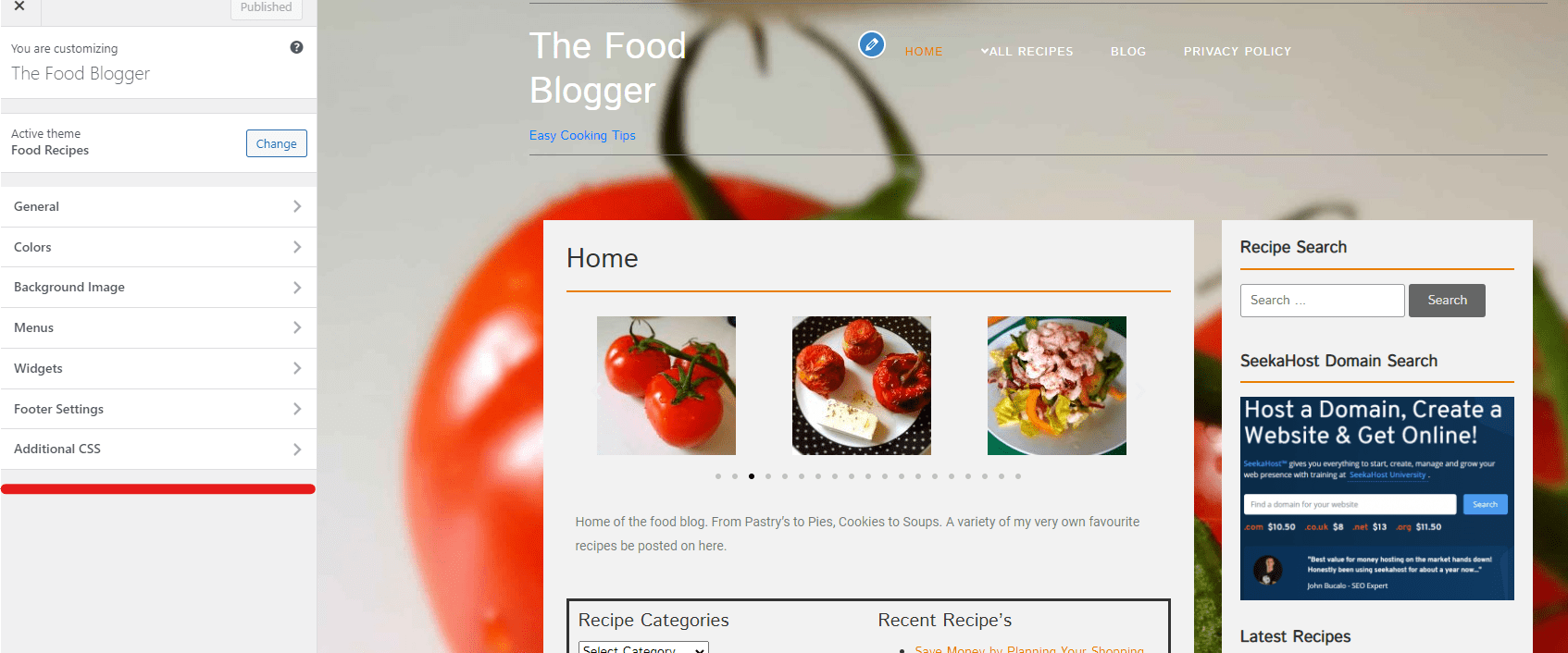Click the Recipe Search input field
The image size is (1568, 653).
[x=1322, y=301]
